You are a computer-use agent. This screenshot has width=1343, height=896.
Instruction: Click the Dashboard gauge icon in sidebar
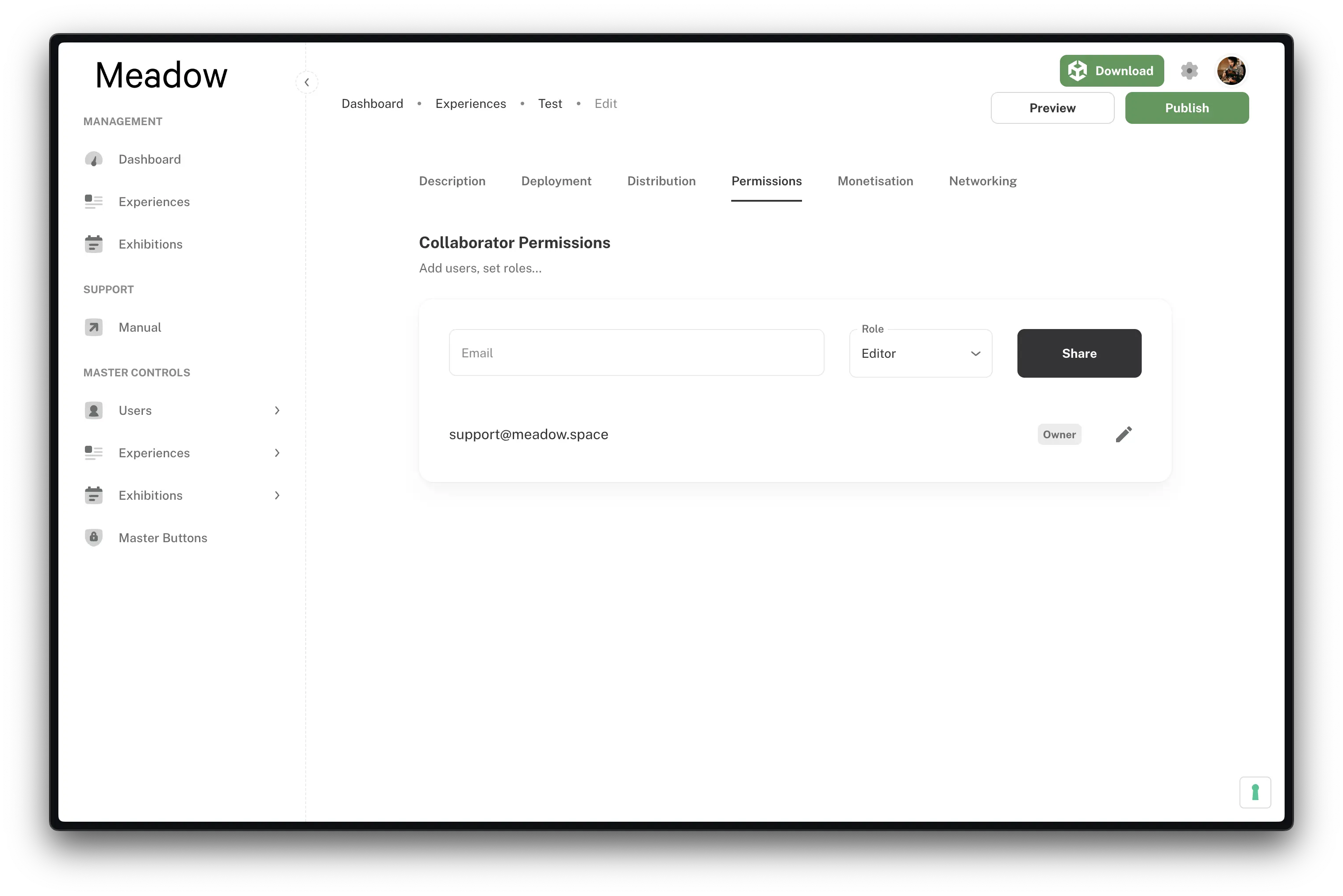tap(94, 159)
